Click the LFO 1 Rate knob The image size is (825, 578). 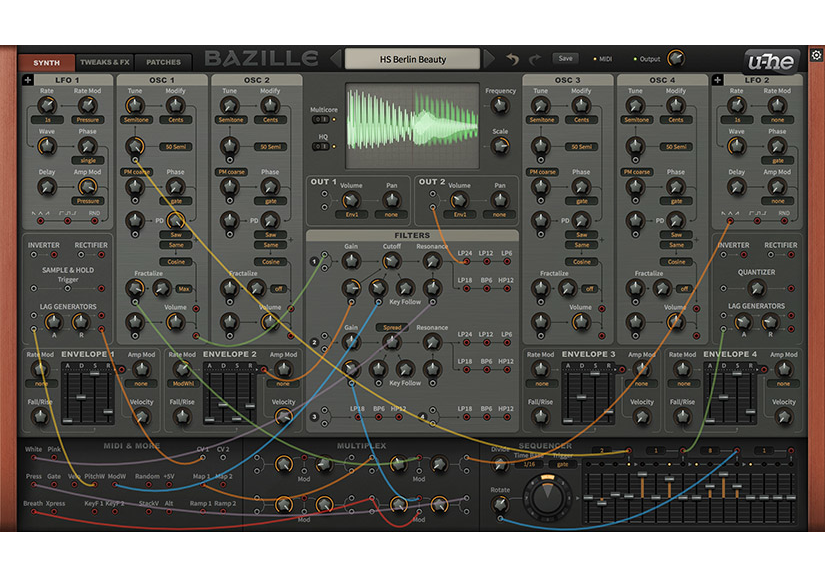point(47,106)
